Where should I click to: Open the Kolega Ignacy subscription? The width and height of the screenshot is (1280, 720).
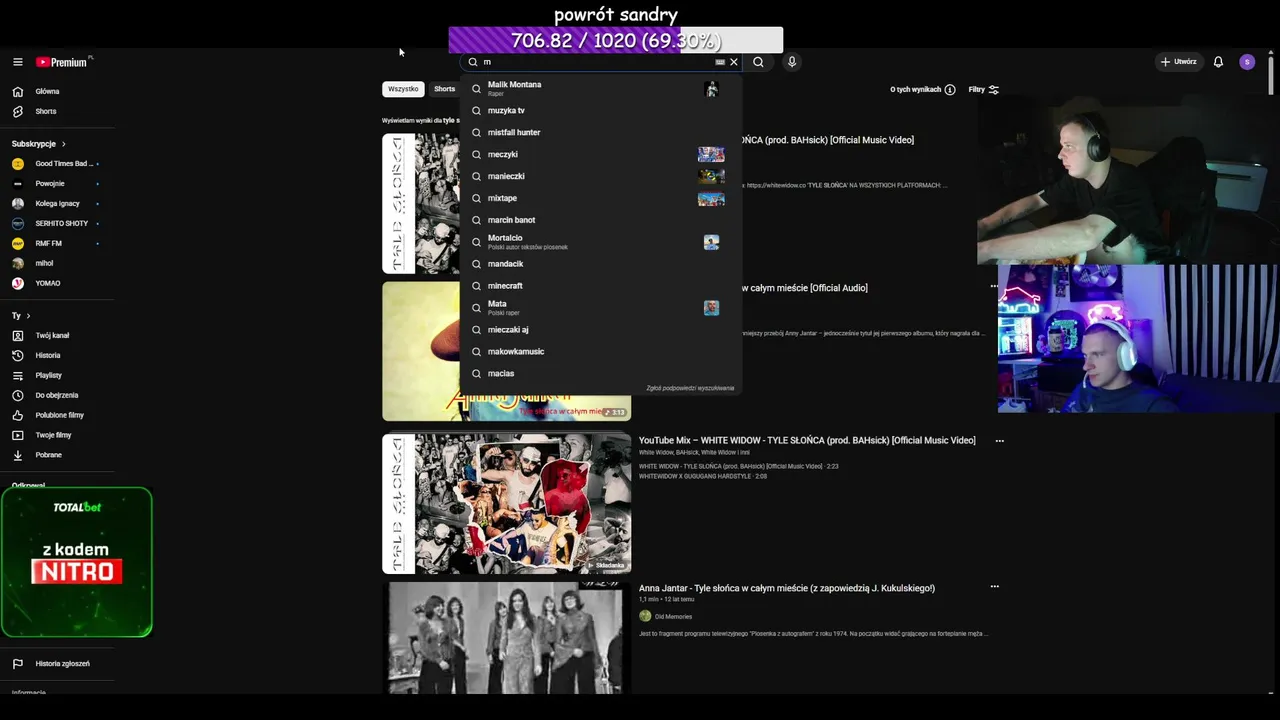[57, 203]
